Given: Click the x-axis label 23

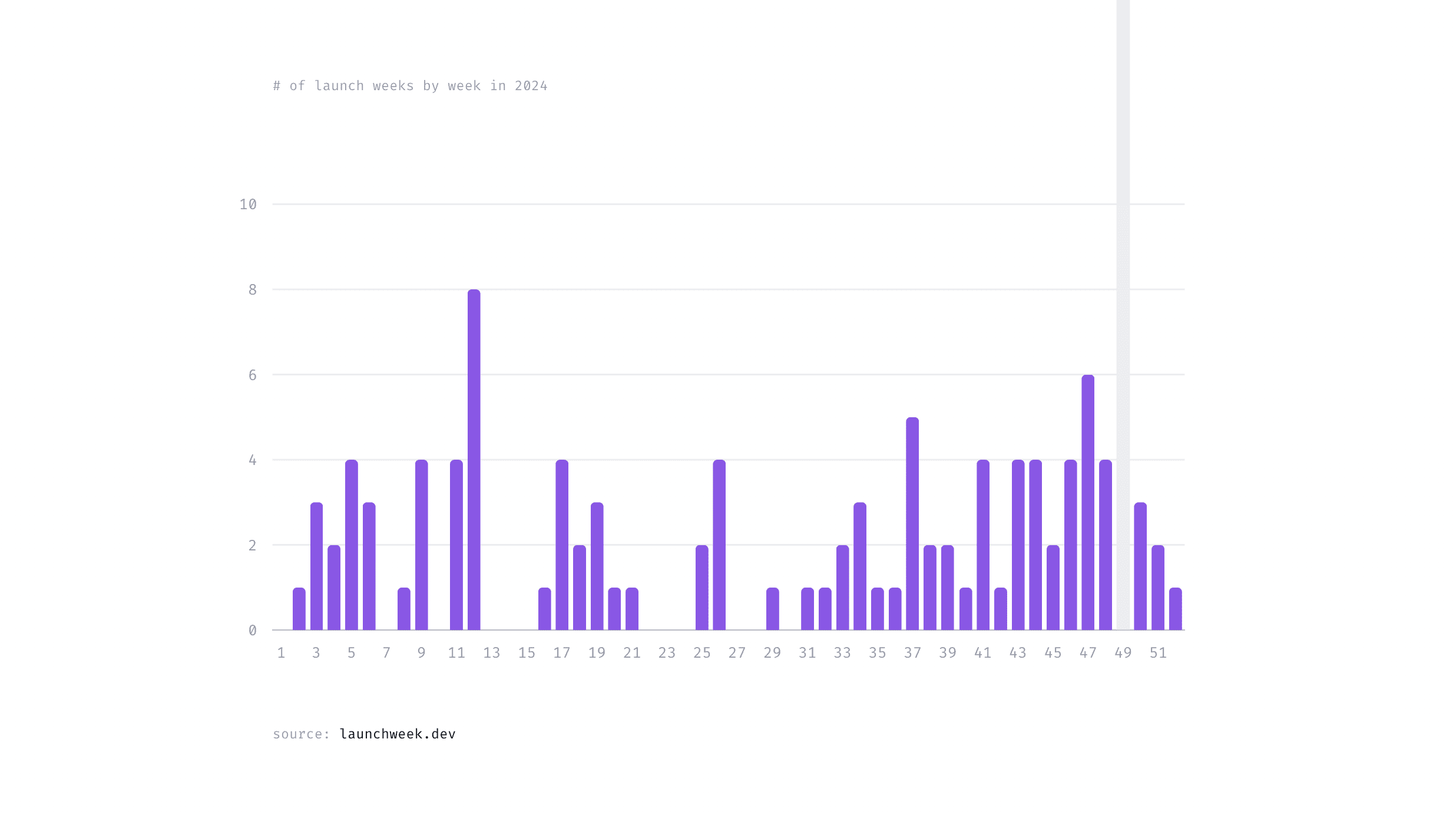Looking at the screenshot, I should pyautogui.click(x=667, y=652).
